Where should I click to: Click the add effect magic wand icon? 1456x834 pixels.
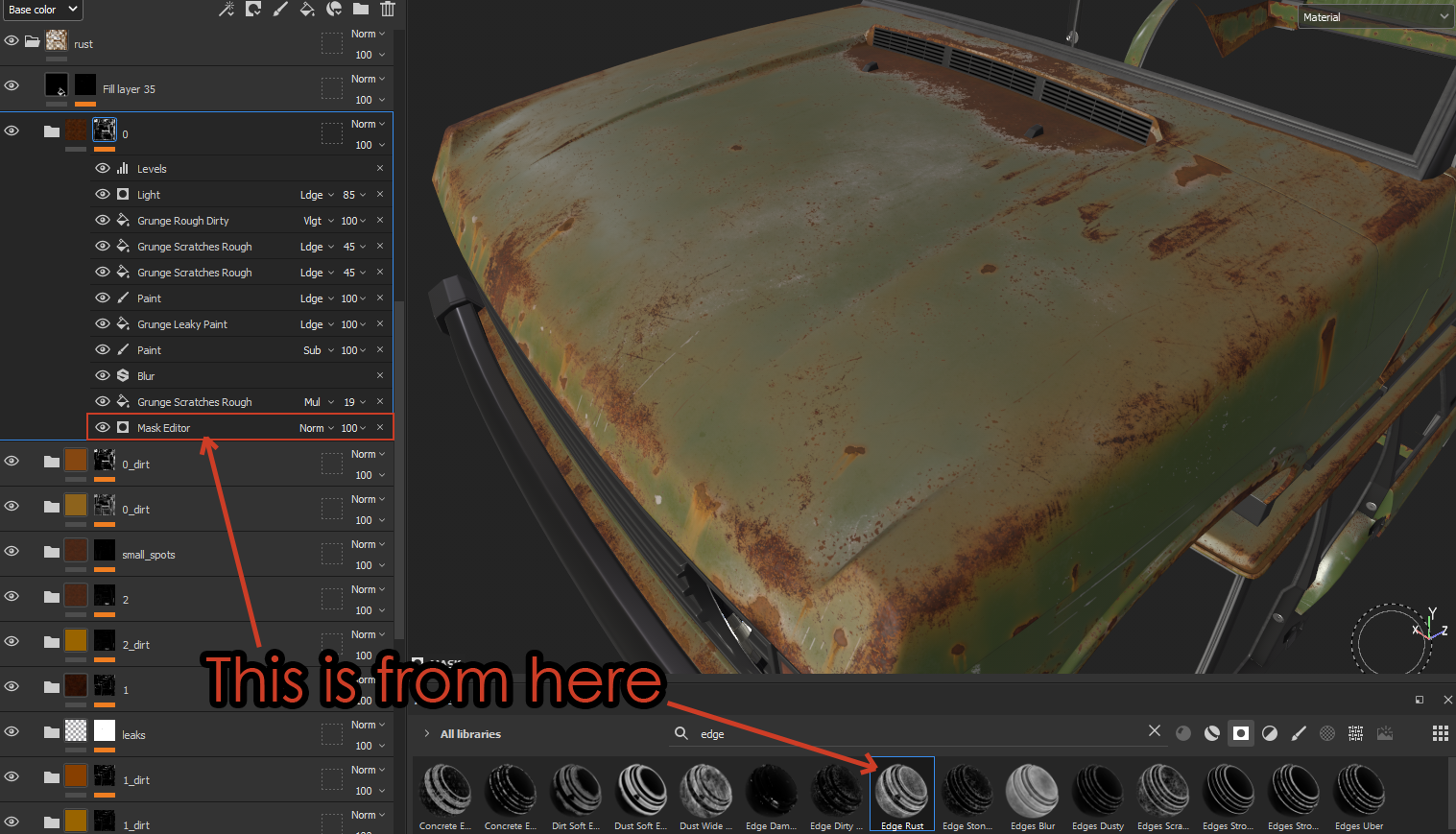[227, 10]
